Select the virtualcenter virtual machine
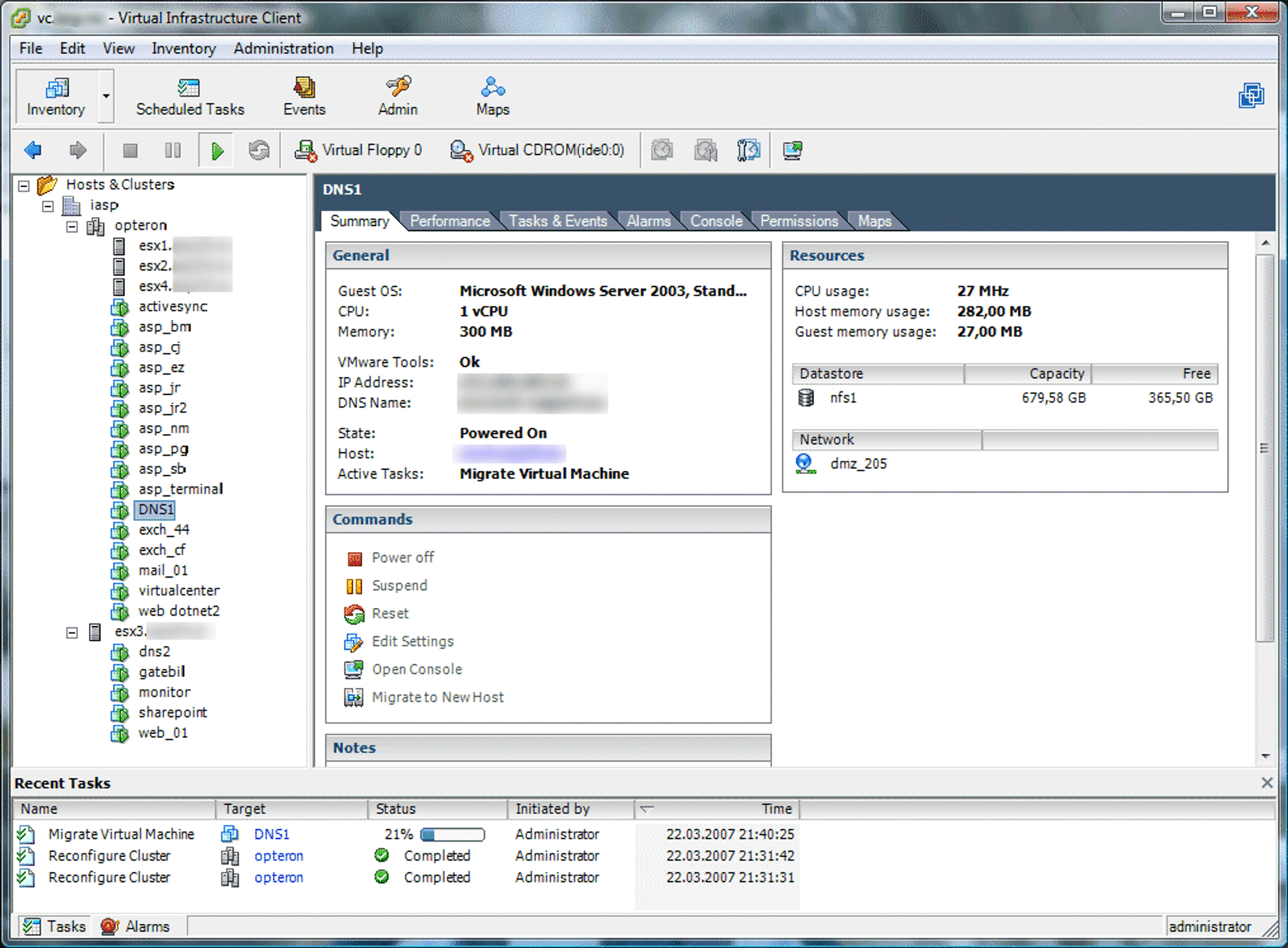 (178, 591)
